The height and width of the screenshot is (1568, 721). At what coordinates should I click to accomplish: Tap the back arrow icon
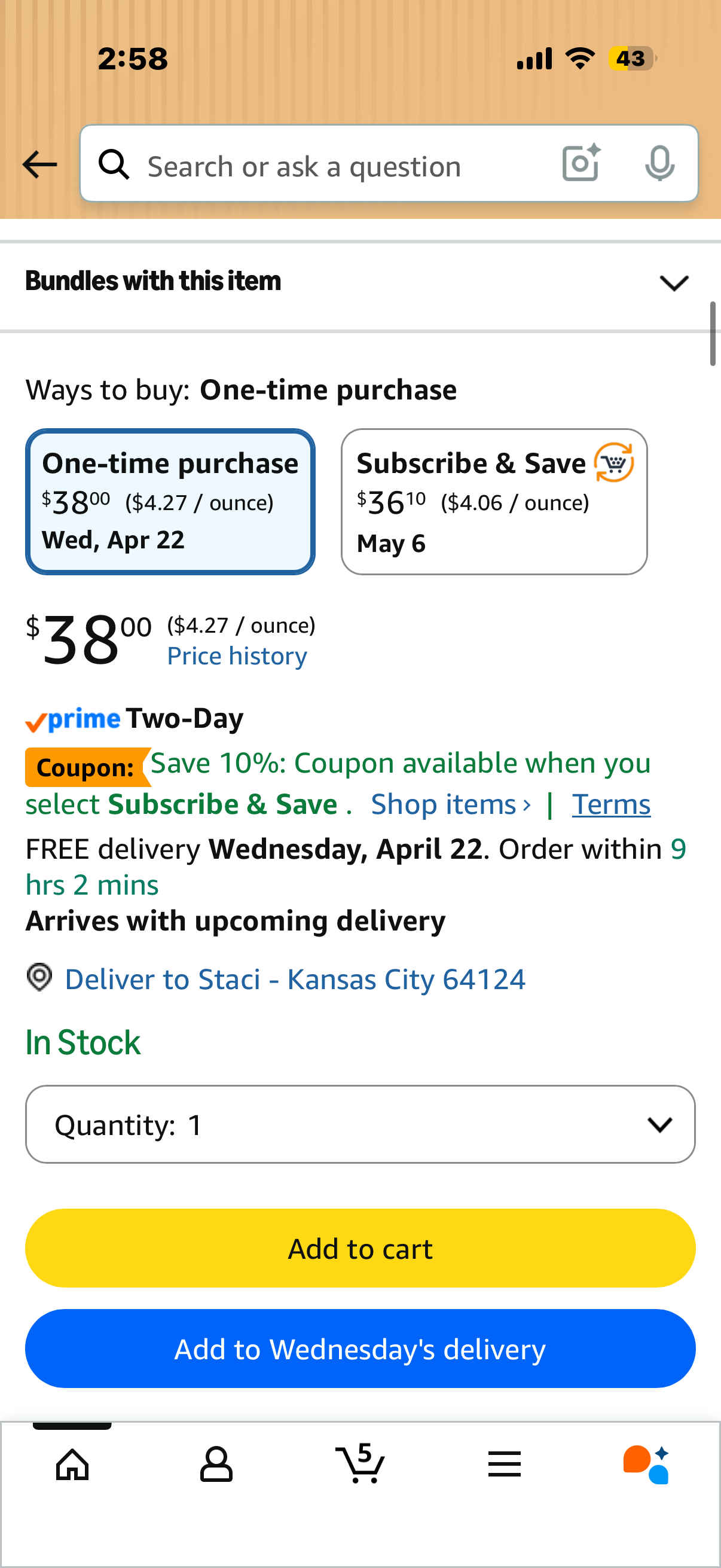pos(39,164)
